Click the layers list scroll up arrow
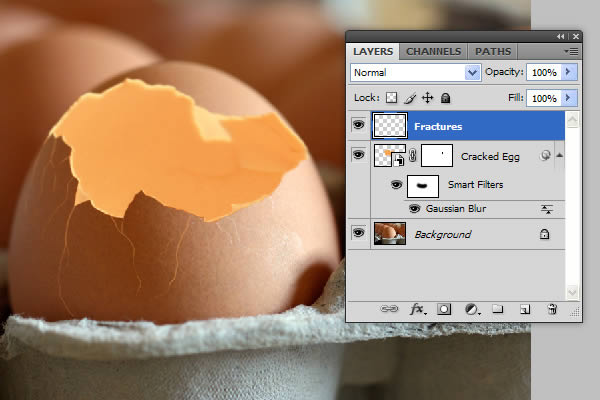 tap(572, 120)
